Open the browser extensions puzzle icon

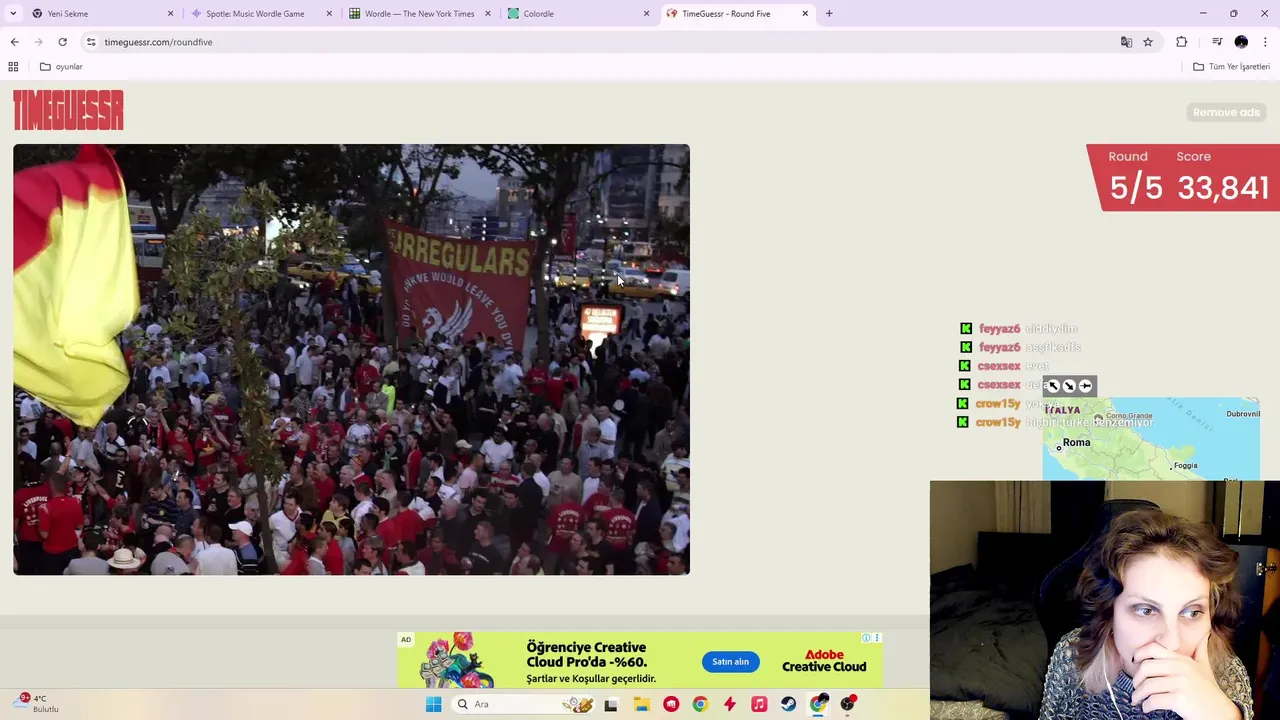pos(1182,42)
